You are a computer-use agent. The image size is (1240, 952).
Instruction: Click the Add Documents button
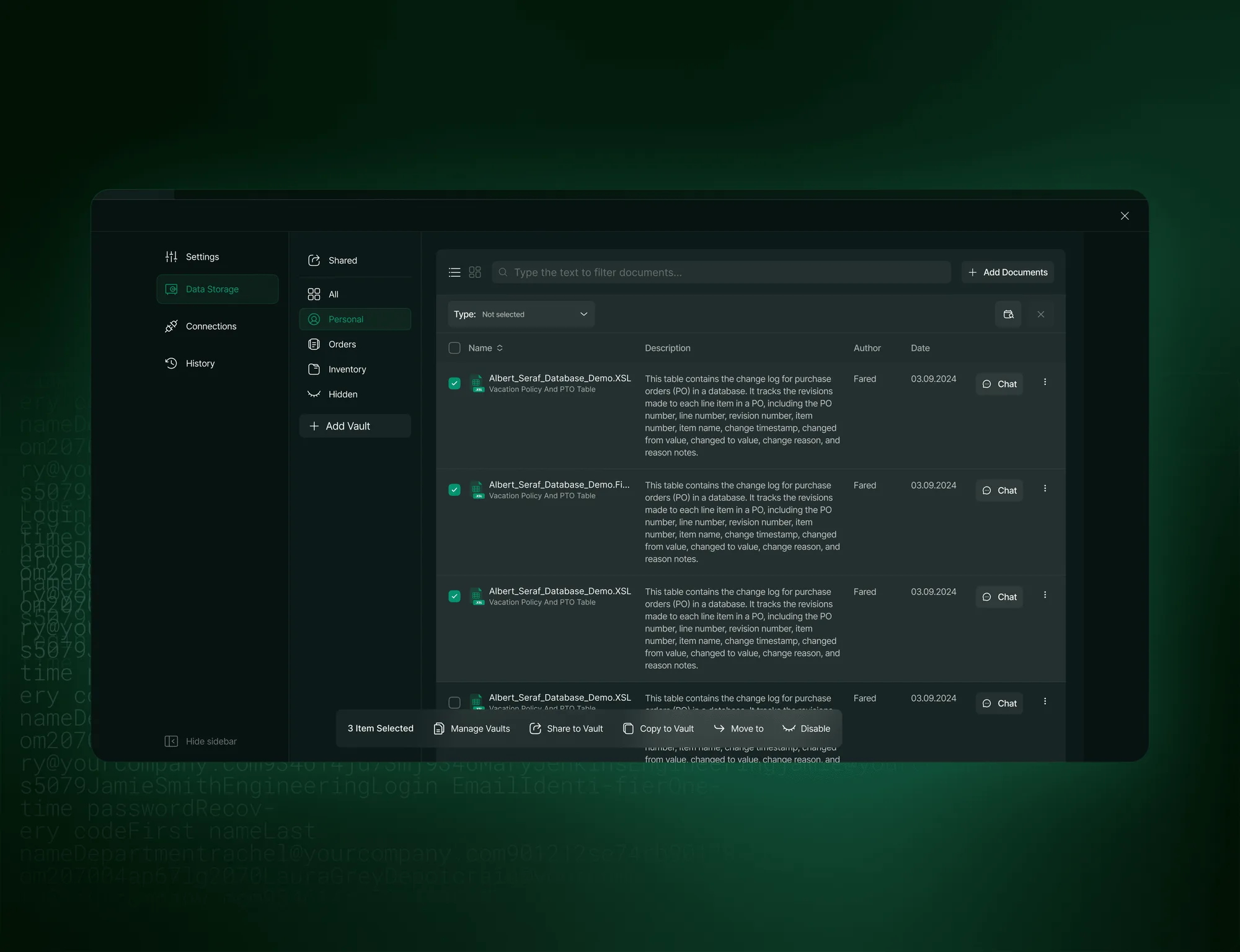pos(1007,272)
